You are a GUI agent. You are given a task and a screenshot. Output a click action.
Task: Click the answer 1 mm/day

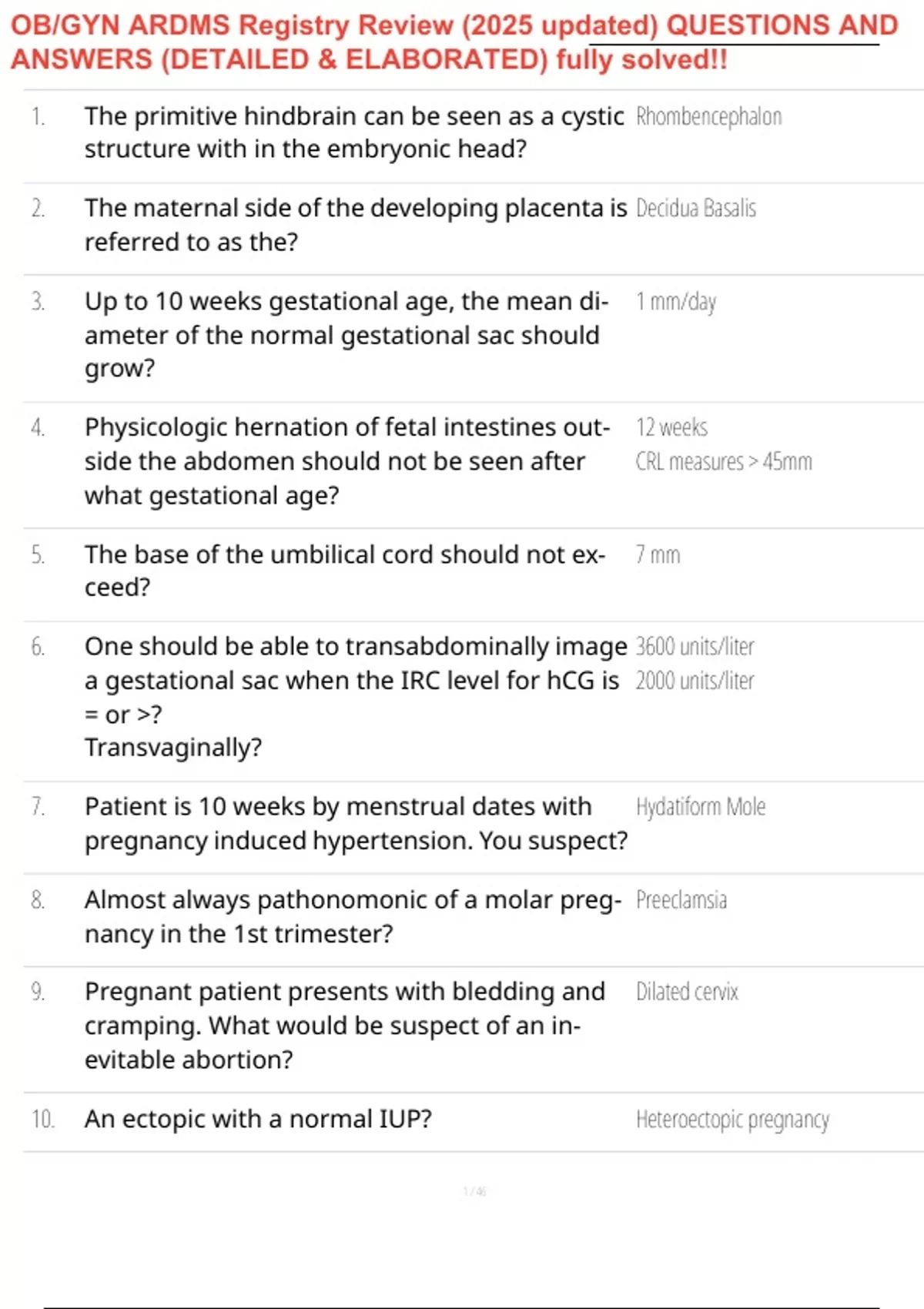click(x=676, y=302)
